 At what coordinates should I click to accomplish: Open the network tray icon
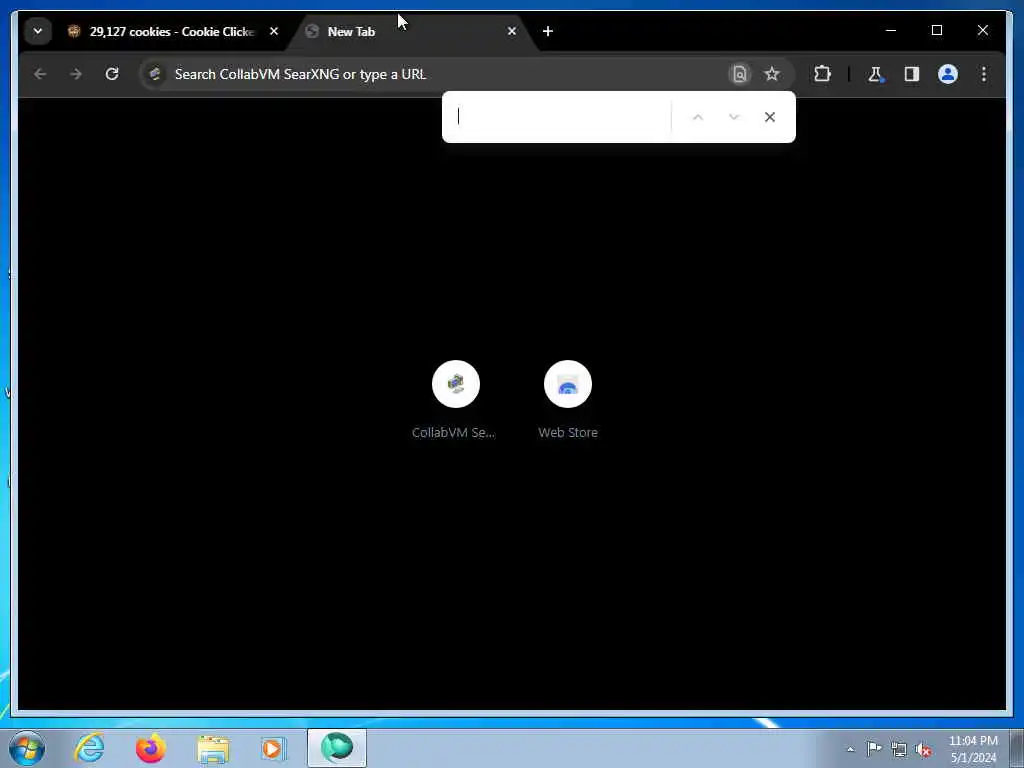(899, 749)
